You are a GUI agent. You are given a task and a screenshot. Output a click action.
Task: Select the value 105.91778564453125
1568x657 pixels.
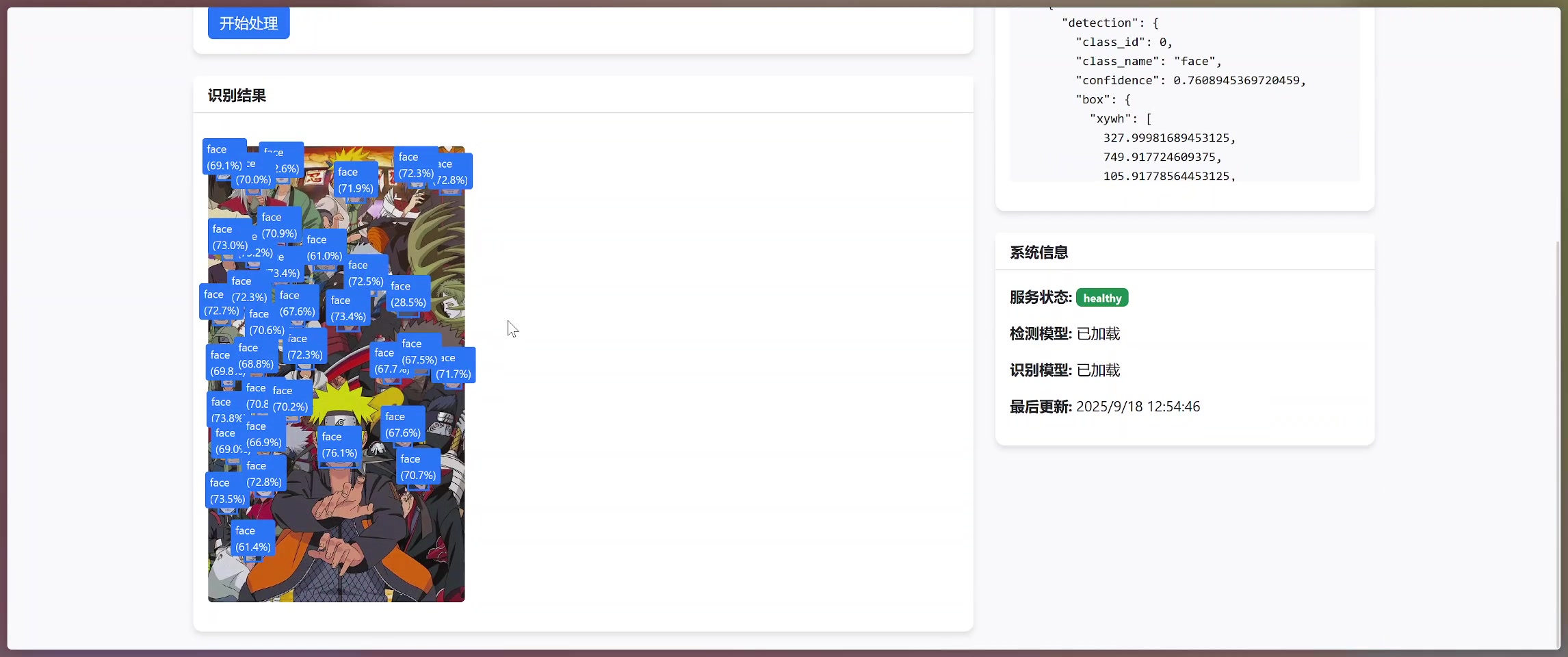pos(1166,176)
